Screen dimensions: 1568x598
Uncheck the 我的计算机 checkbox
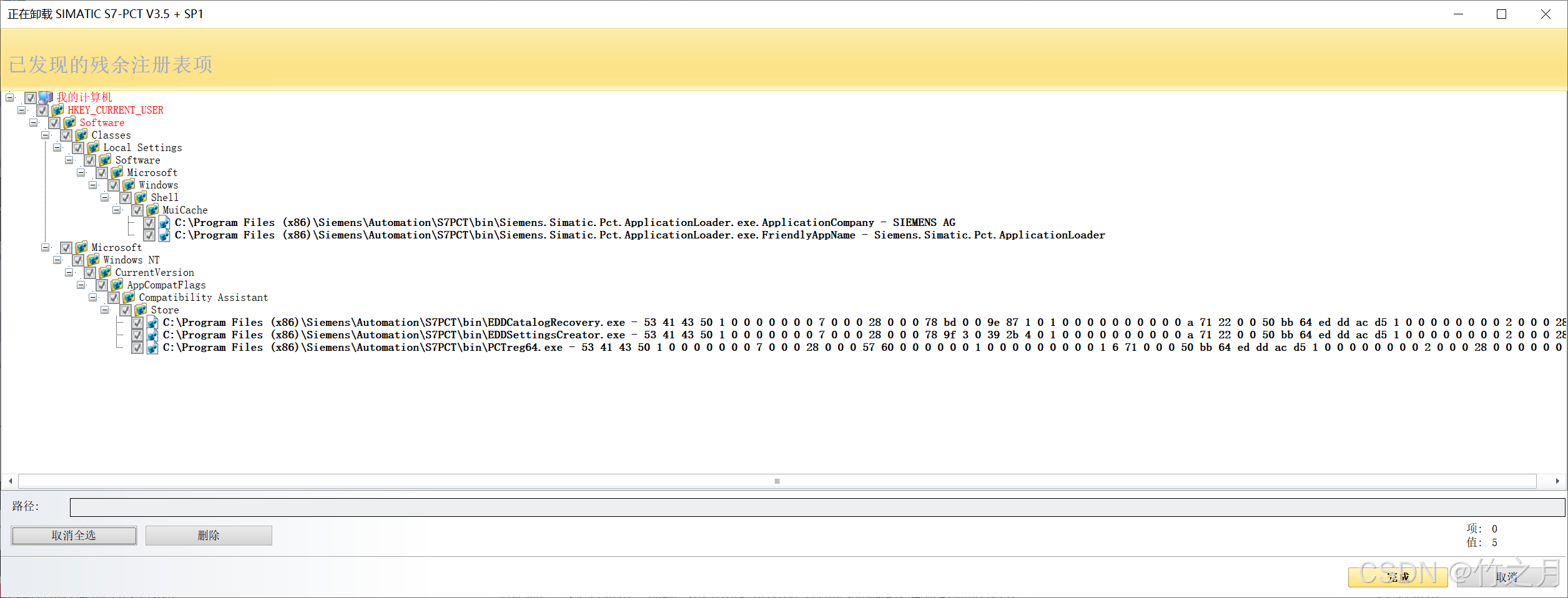[x=31, y=98]
